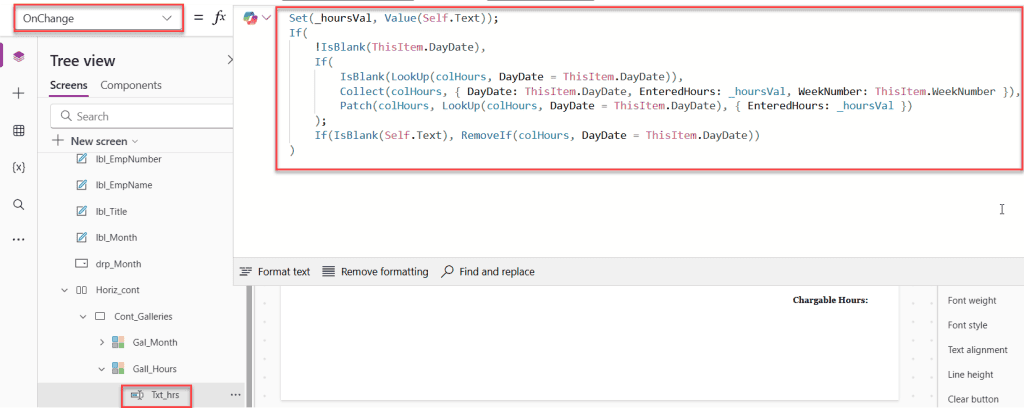The width and height of the screenshot is (1024, 408).
Task: Switch to the Screens tab
Action: (x=69, y=86)
